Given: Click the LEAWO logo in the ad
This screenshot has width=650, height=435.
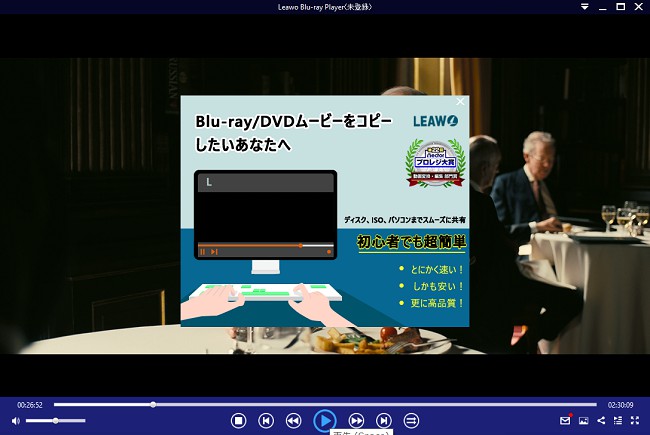Looking at the screenshot, I should point(436,121).
